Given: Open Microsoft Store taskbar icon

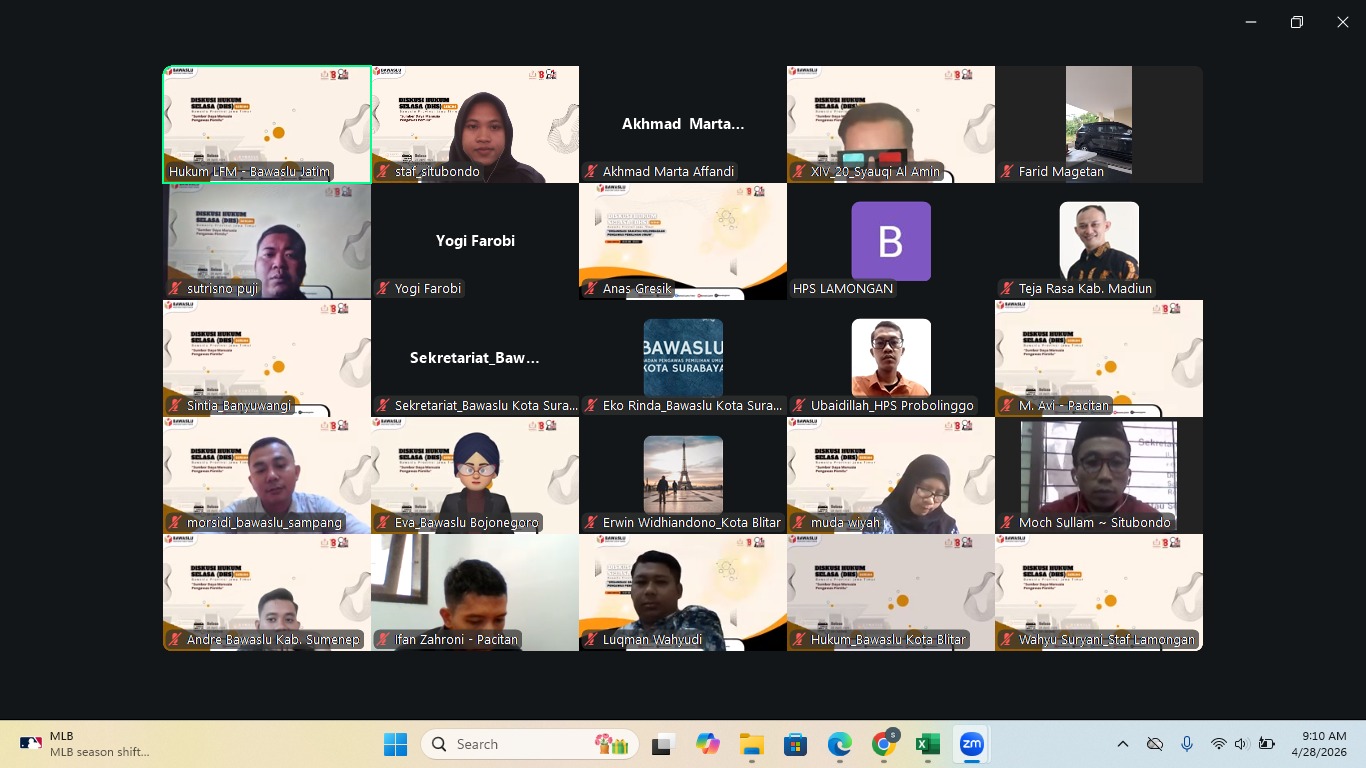Looking at the screenshot, I should pyautogui.click(x=795, y=744).
